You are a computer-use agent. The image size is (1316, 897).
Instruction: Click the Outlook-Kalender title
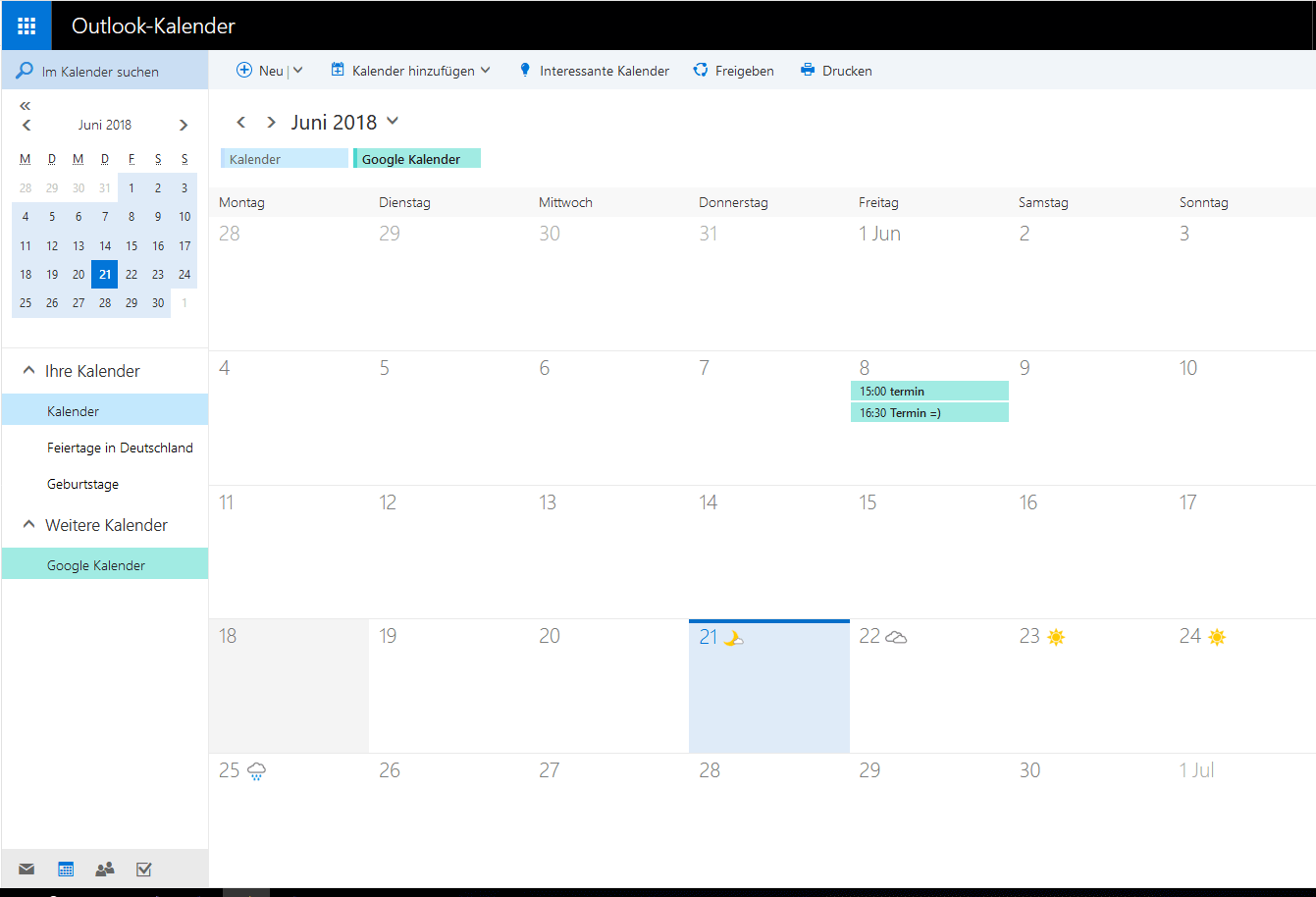[x=153, y=26]
